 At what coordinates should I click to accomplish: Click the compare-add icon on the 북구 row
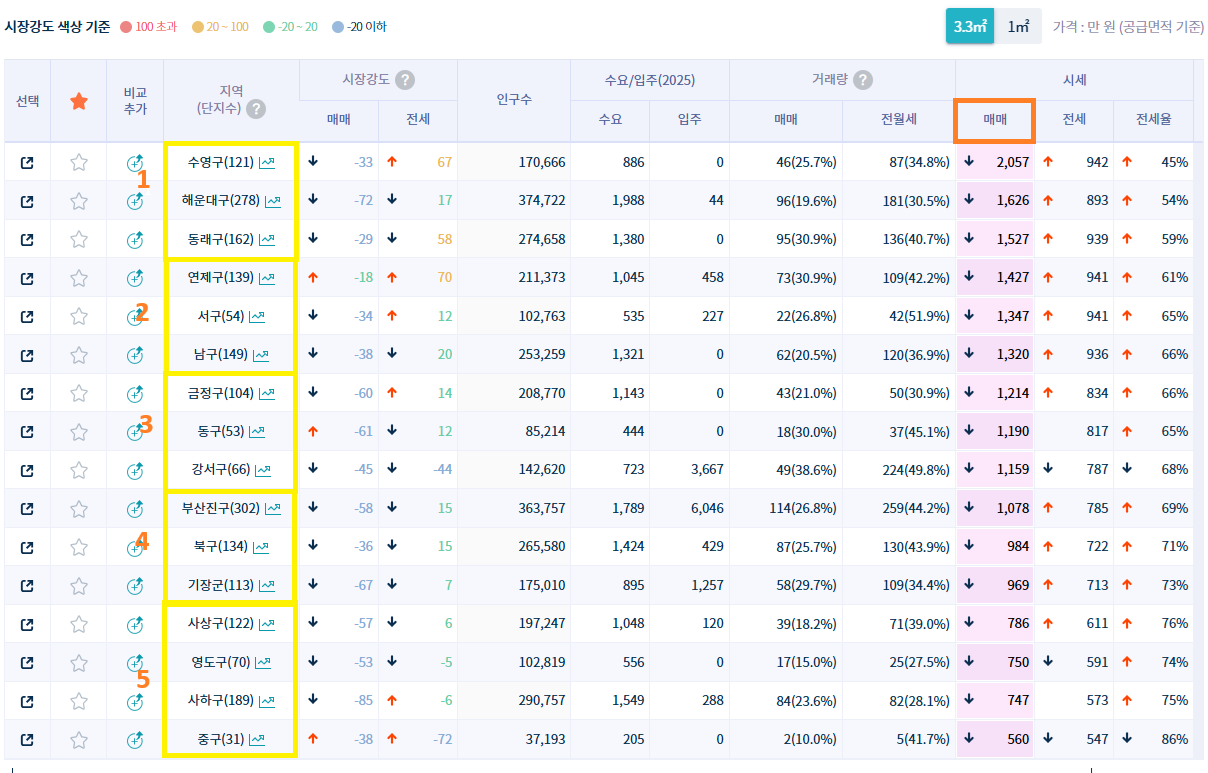pyautogui.click(x=135, y=546)
